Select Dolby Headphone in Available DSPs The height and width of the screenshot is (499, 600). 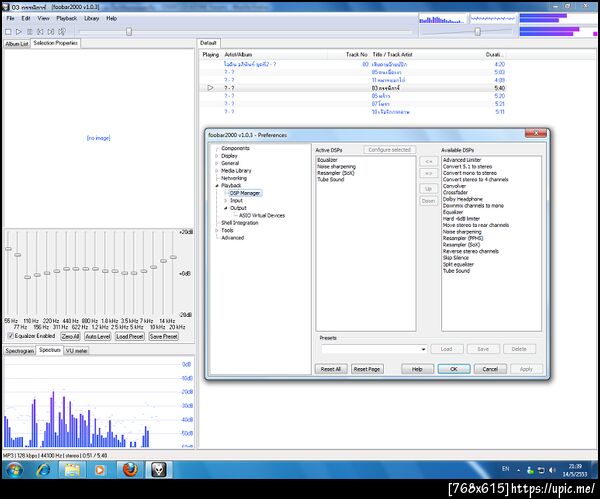pos(463,199)
